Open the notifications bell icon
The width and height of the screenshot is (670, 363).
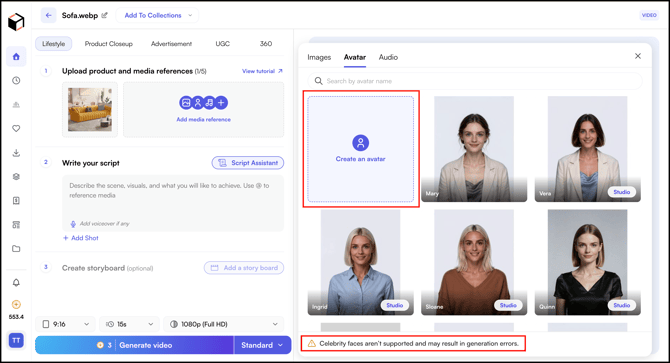point(16,283)
